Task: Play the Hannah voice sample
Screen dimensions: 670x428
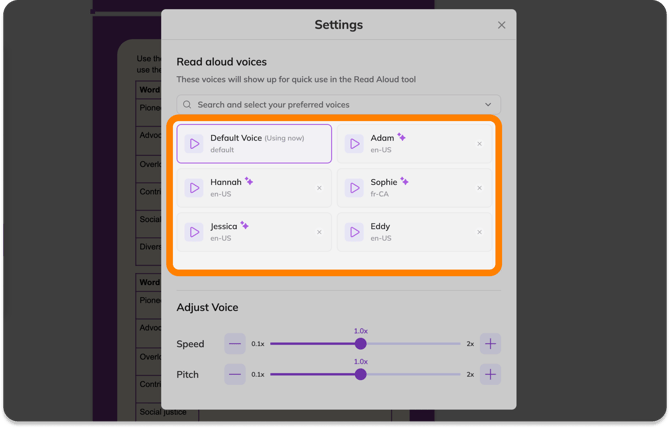Action: 194,188
